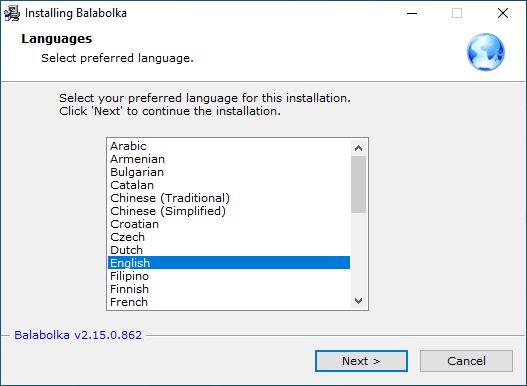The image size is (527, 386).
Task: Pick French in the language list
Action: pyautogui.click(x=229, y=302)
